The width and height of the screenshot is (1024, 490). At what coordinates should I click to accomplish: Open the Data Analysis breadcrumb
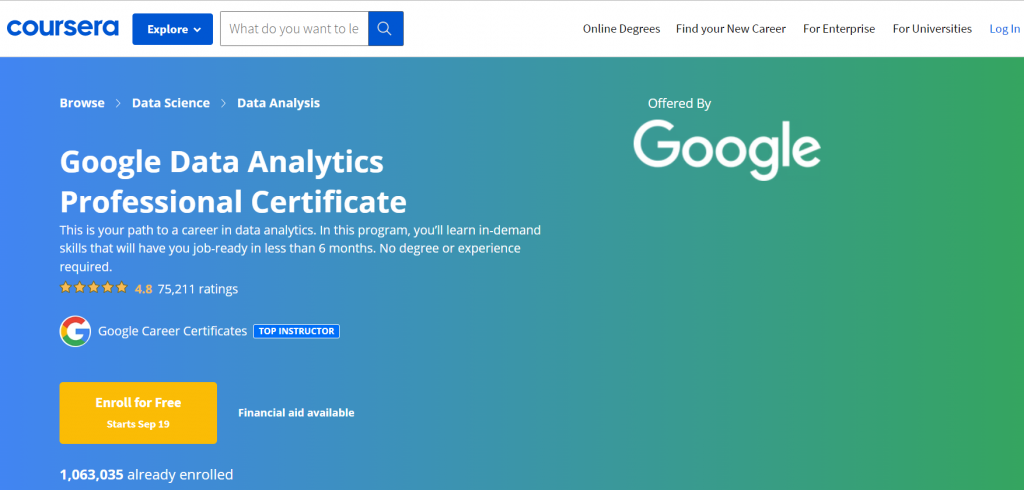click(278, 103)
